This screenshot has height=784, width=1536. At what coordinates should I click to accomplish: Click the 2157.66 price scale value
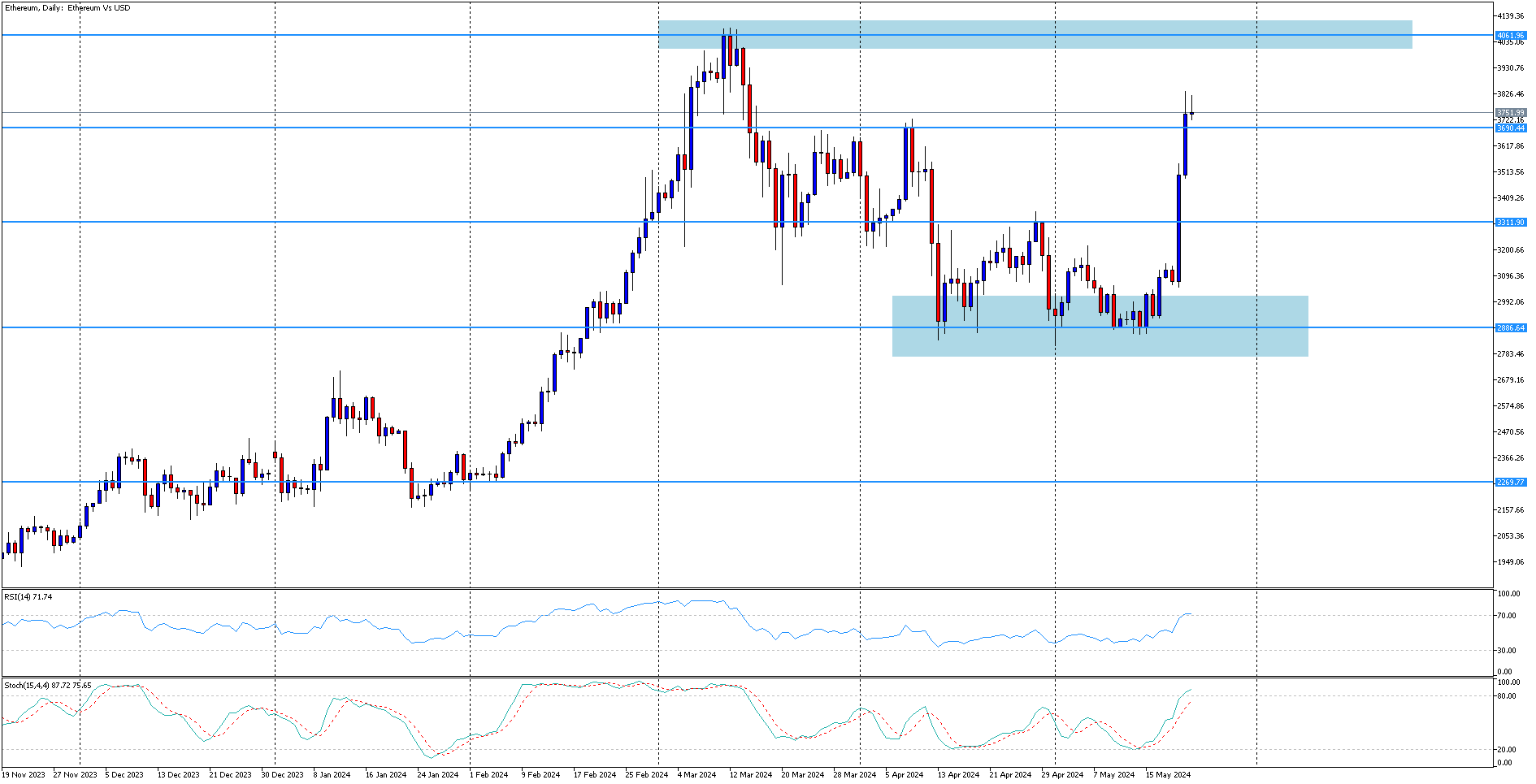(x=1511, y=510)
